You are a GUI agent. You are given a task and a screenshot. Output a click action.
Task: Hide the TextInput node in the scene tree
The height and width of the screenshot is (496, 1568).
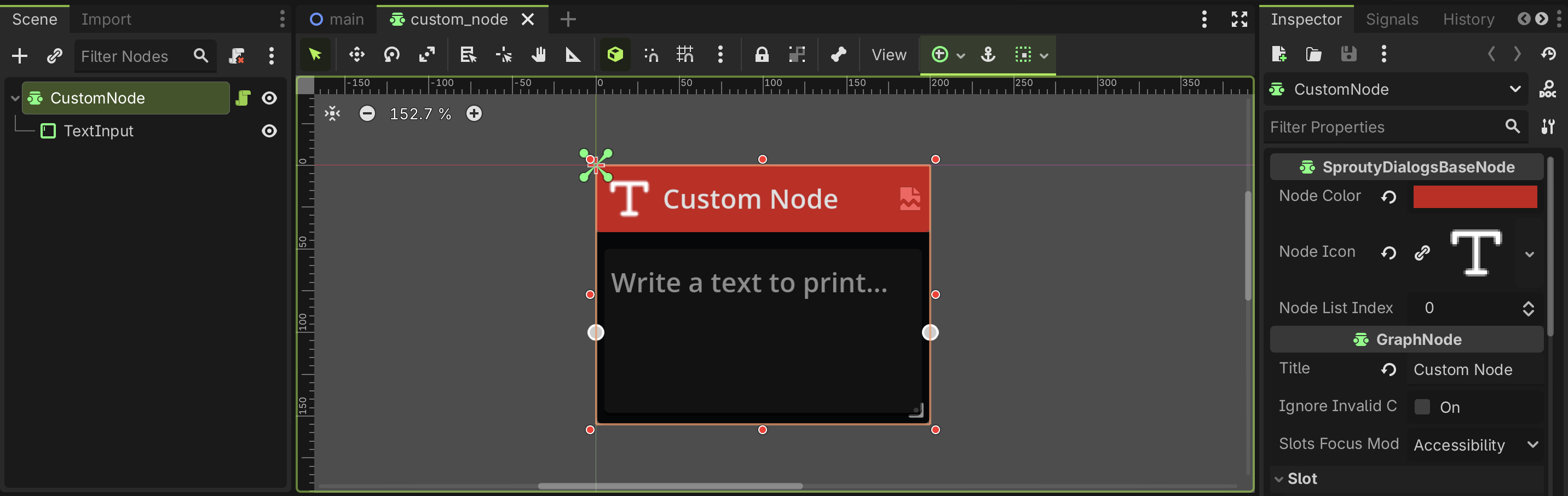click(x=270, y=131)
